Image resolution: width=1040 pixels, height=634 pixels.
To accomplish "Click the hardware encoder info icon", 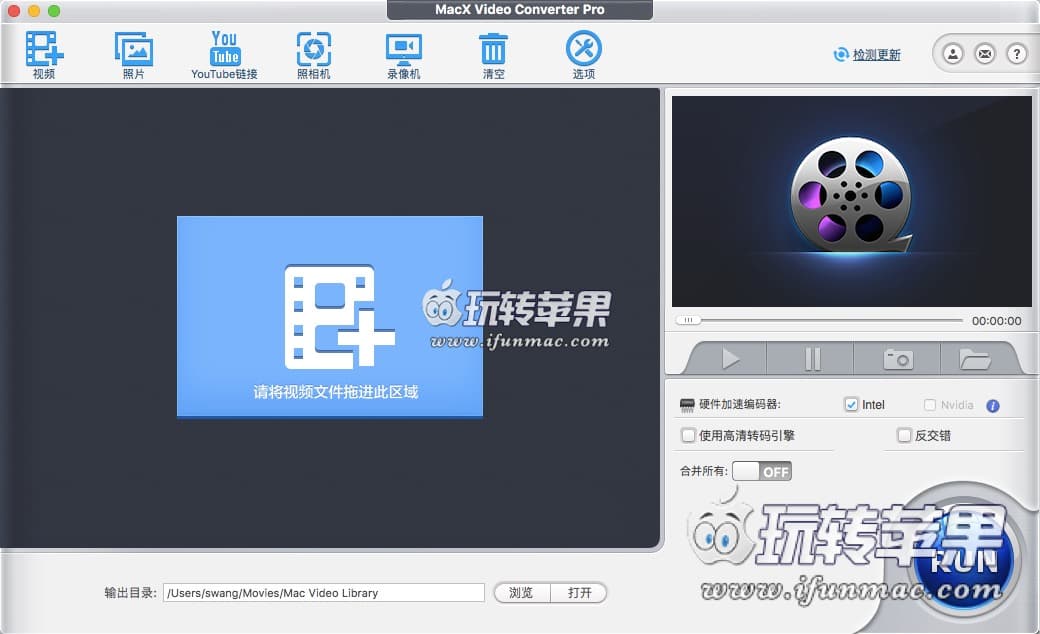I will [993, 406].
